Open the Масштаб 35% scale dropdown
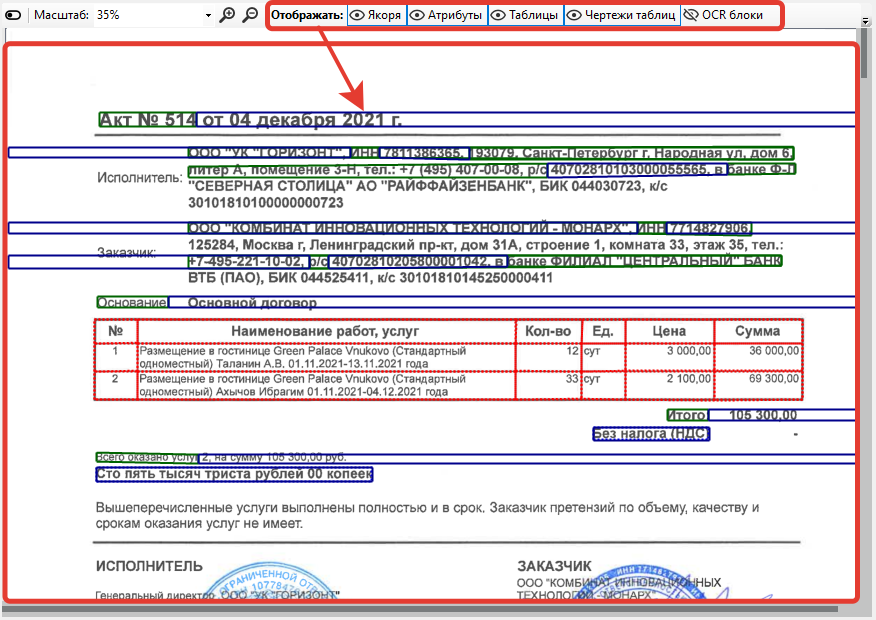Viewport: 876px width, 620px height. pyautogui.click(x=209, y=16)
